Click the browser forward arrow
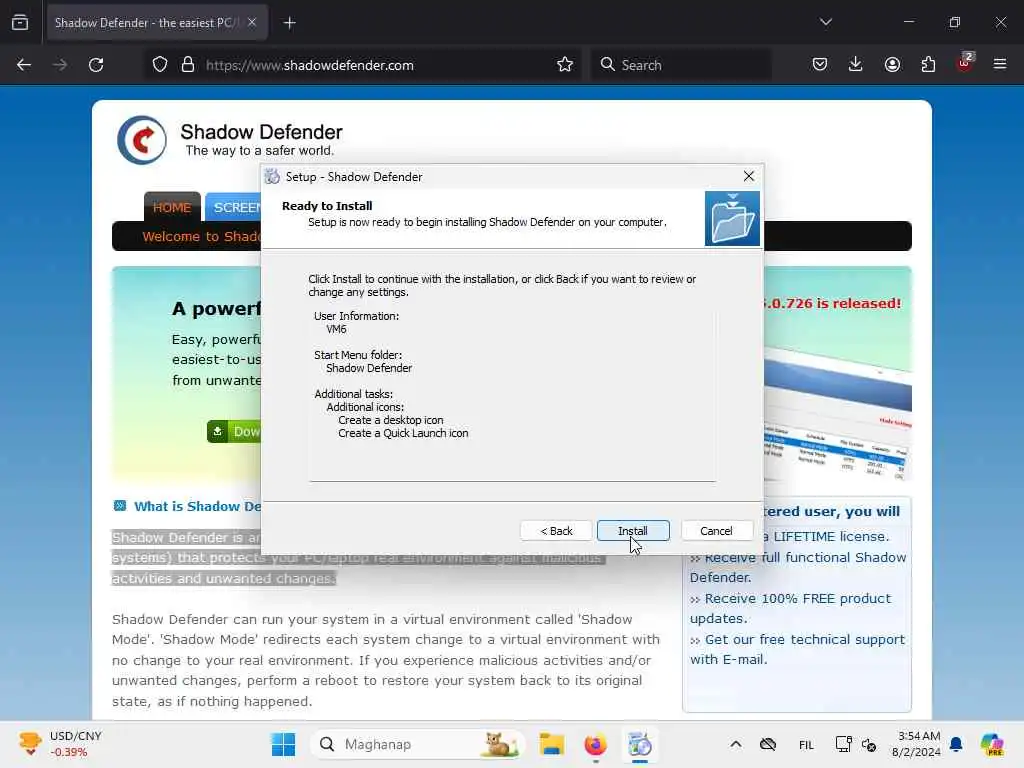Viewport: 1024px width, 768px height. tap(60, 65)
